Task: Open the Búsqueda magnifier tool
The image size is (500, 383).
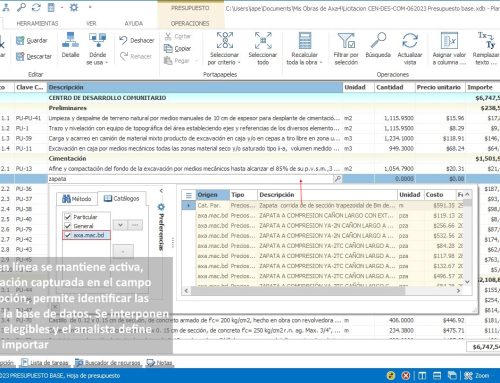Action: [378, 40]
